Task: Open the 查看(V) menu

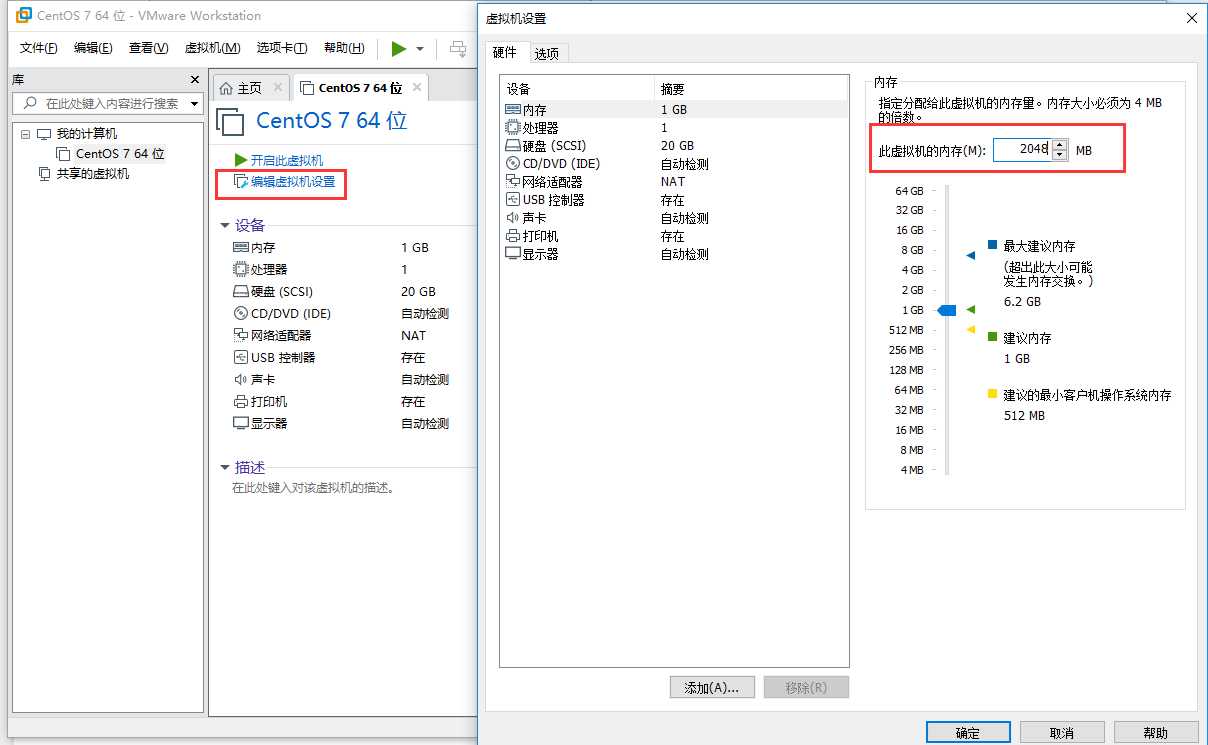Action: [x=148, y=48]
